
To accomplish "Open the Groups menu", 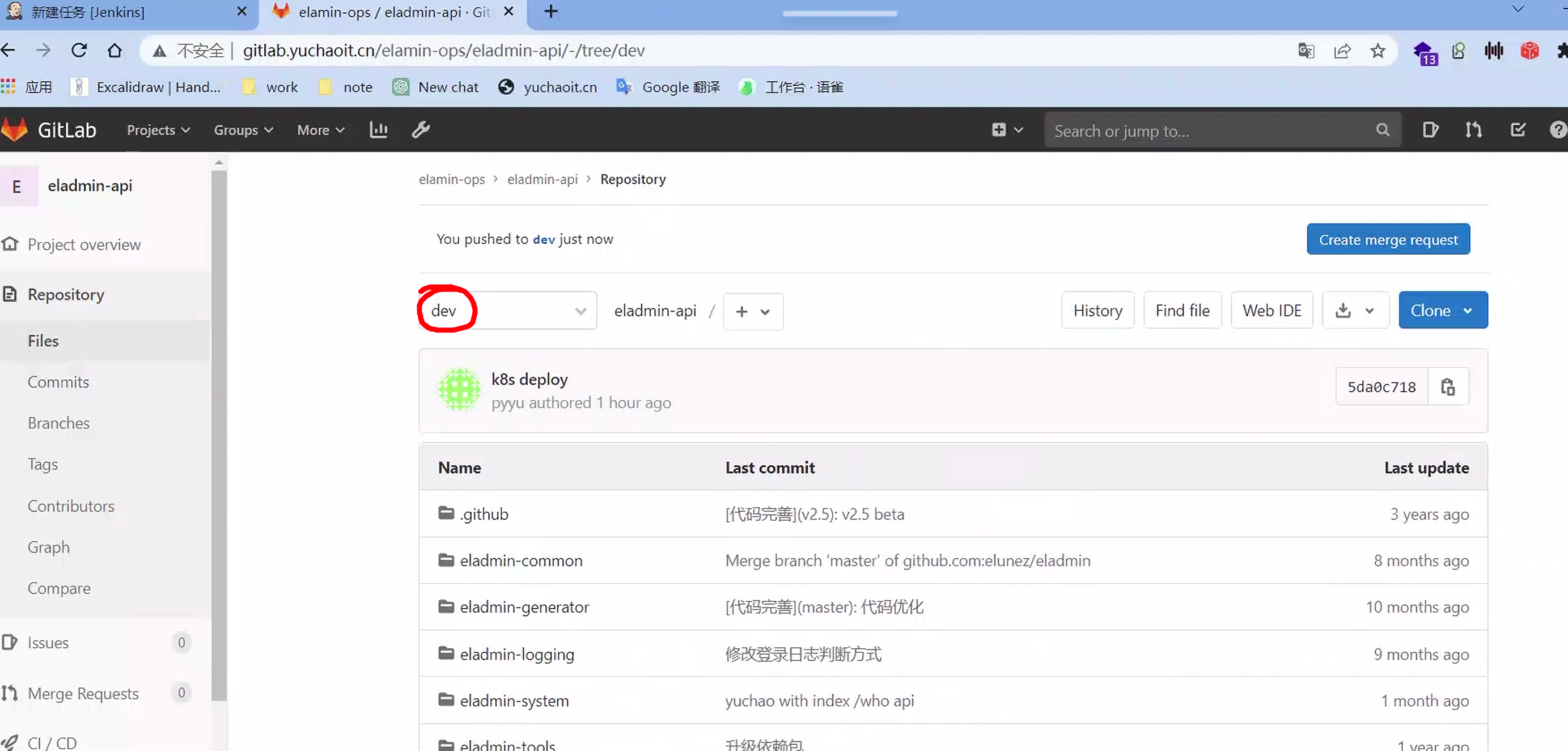I will (x=243, y=130).
